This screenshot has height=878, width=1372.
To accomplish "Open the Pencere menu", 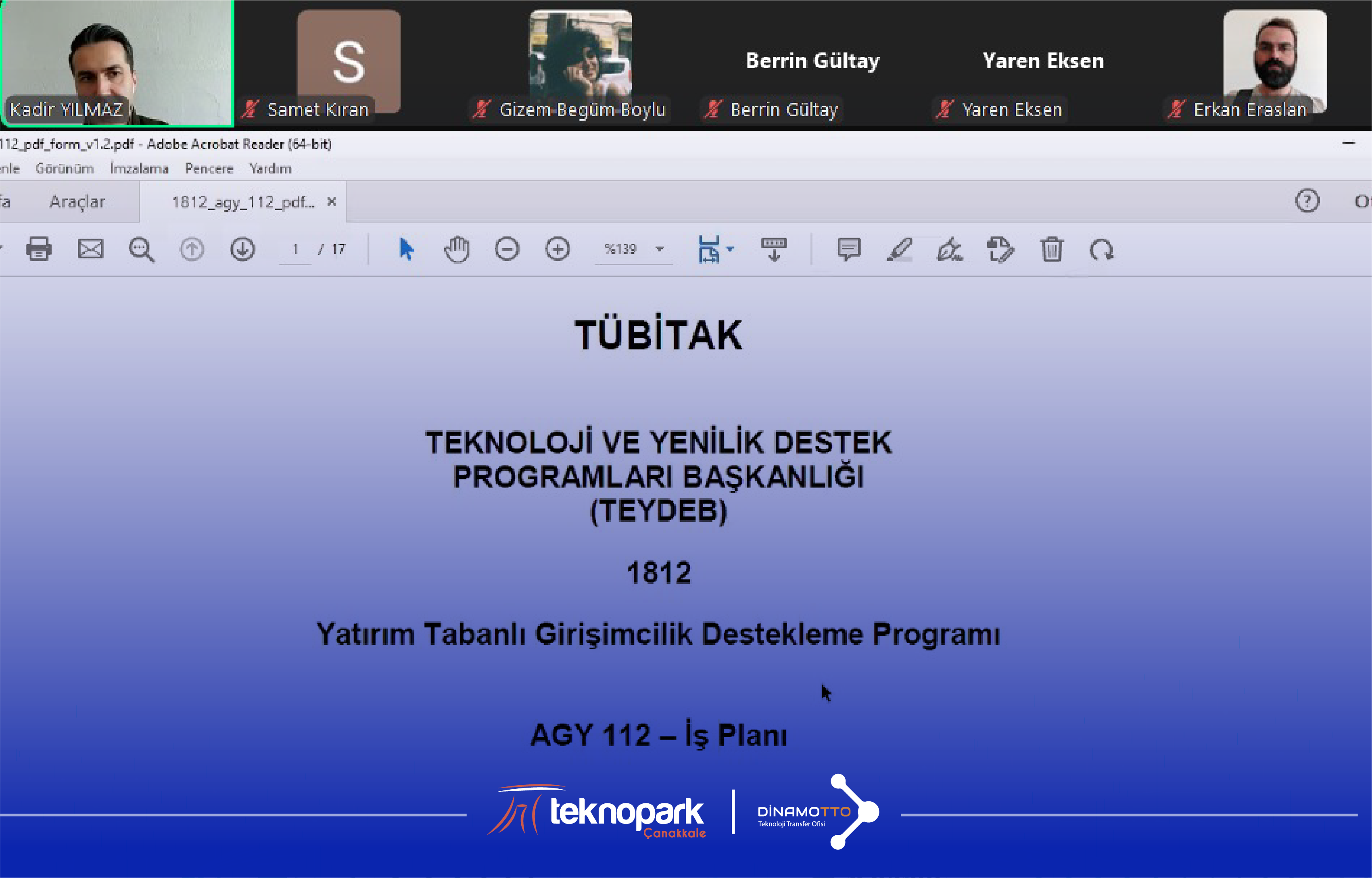I will click(x=209, y=169).
